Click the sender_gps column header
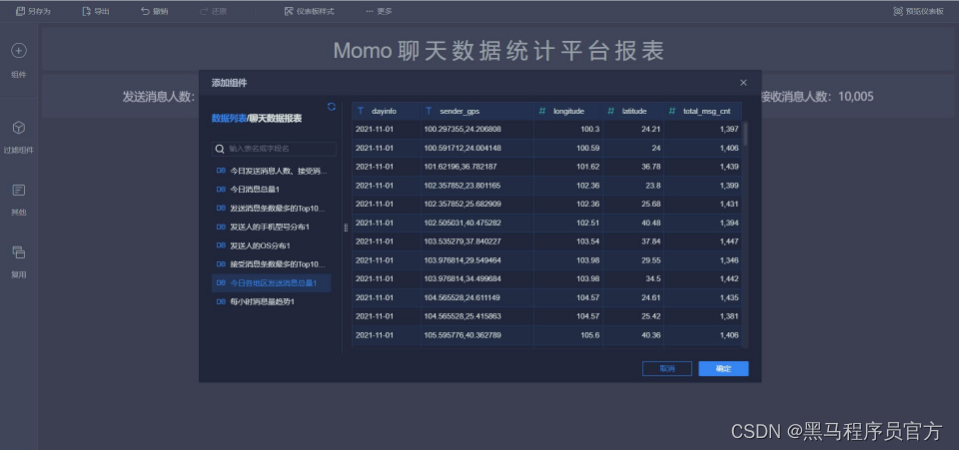 (x=477, y=111)
